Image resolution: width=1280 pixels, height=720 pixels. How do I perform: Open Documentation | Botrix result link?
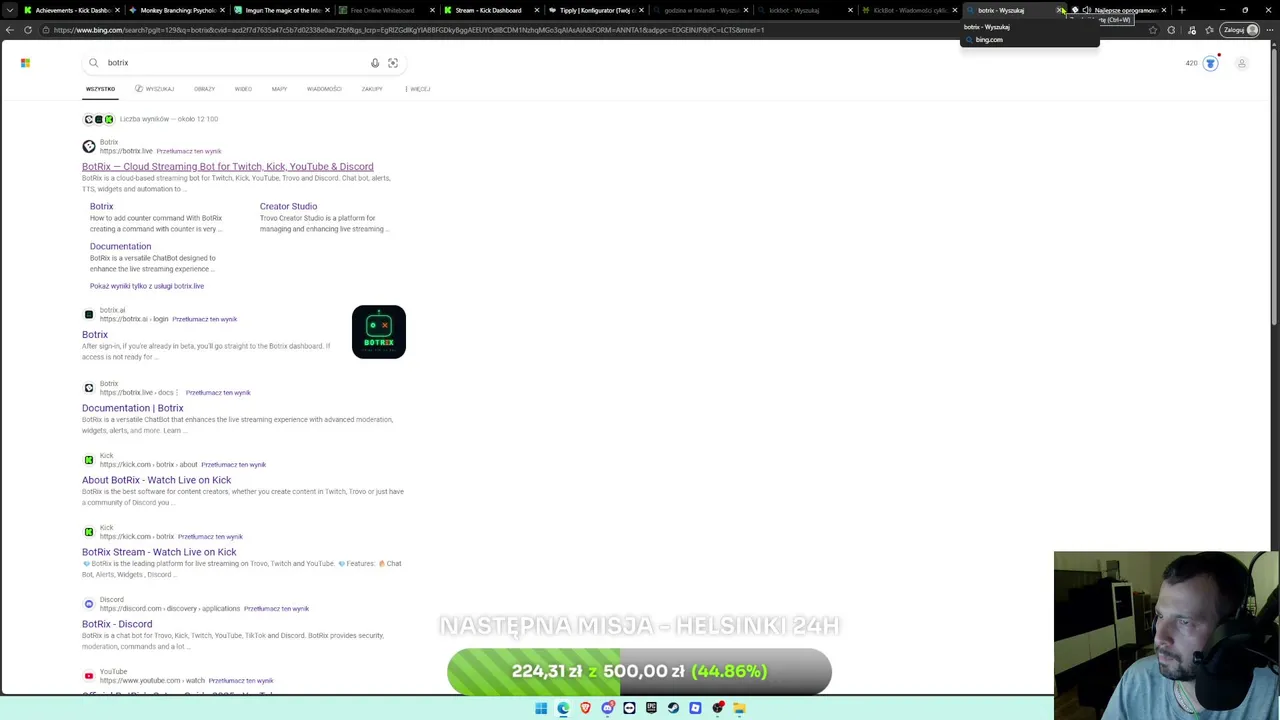coord(133,408)
